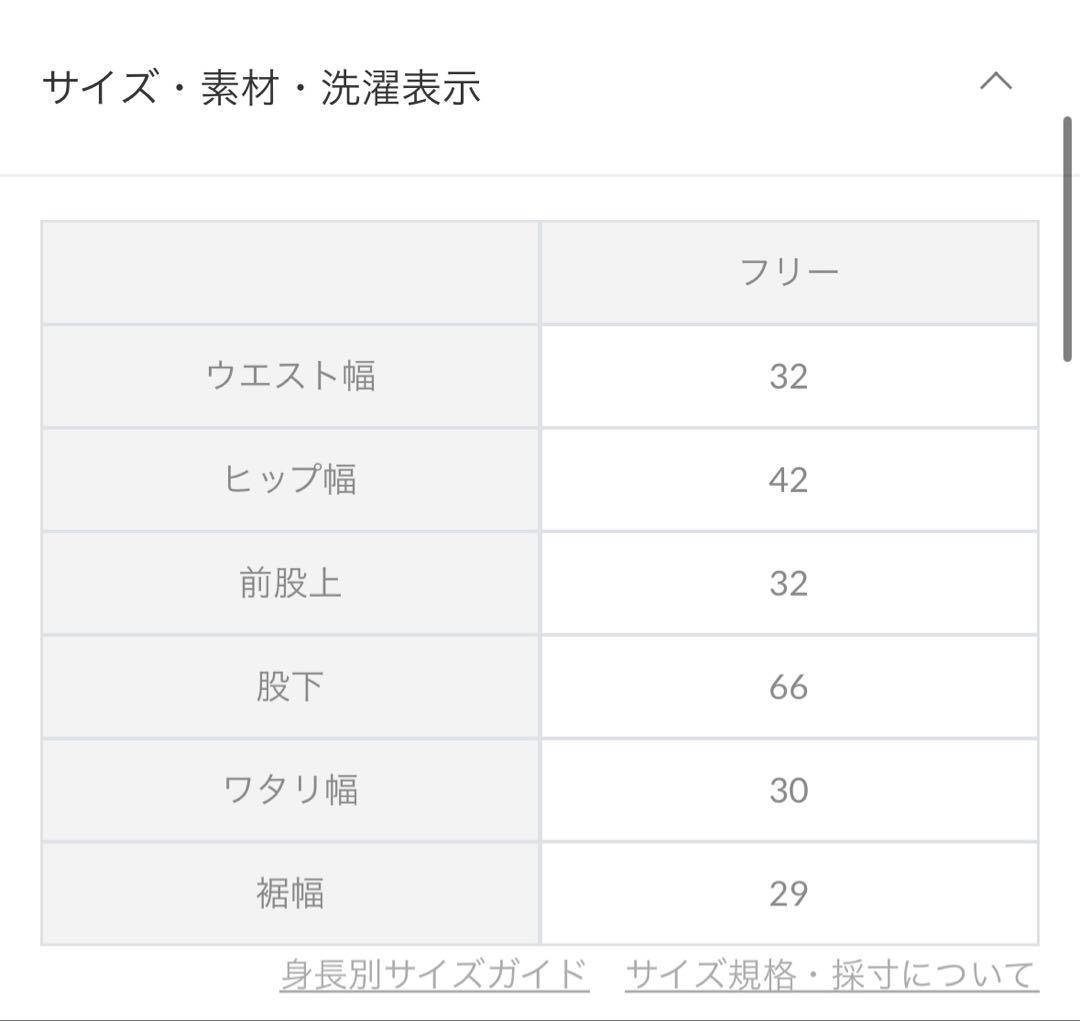The height and width of the screenshot is (1021, 1080).
Task: Click the 前股上 row label
Action: pos(290,583)
